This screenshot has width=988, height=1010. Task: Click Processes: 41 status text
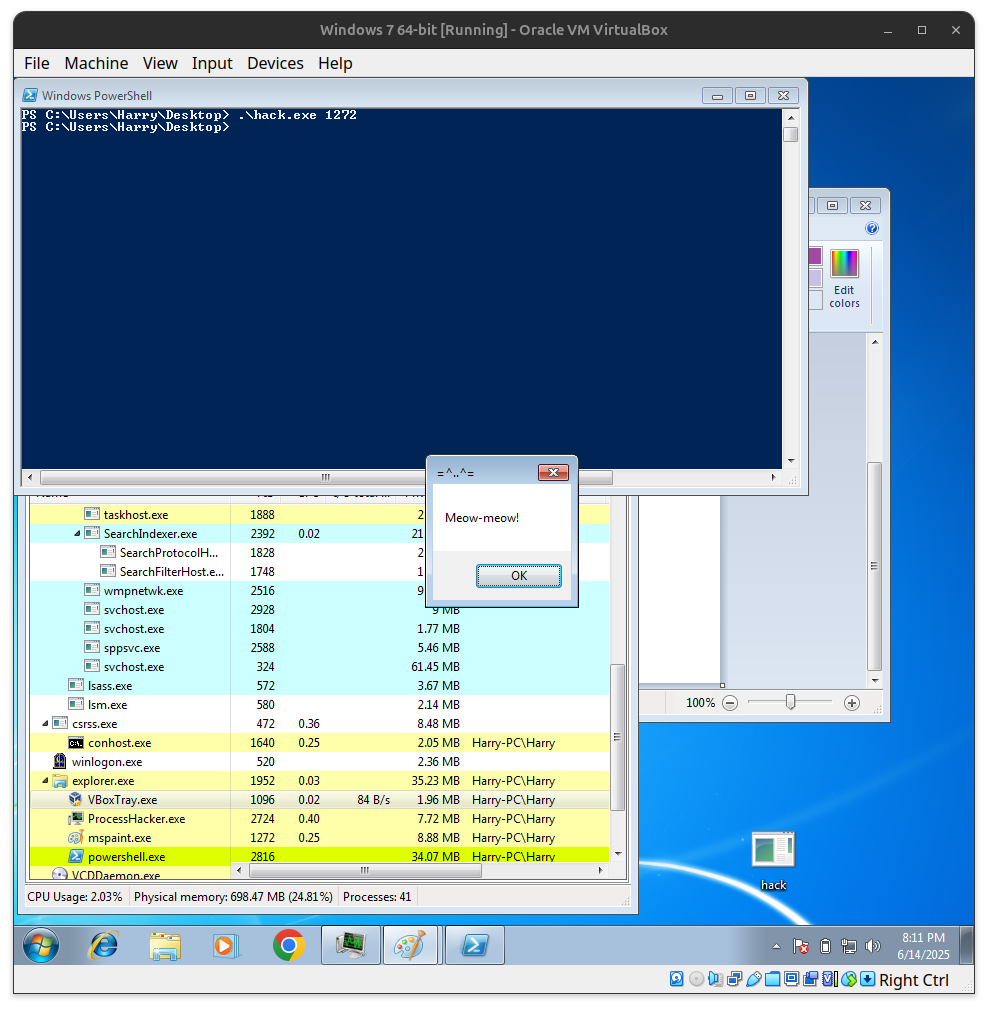(x=377, y=897)
